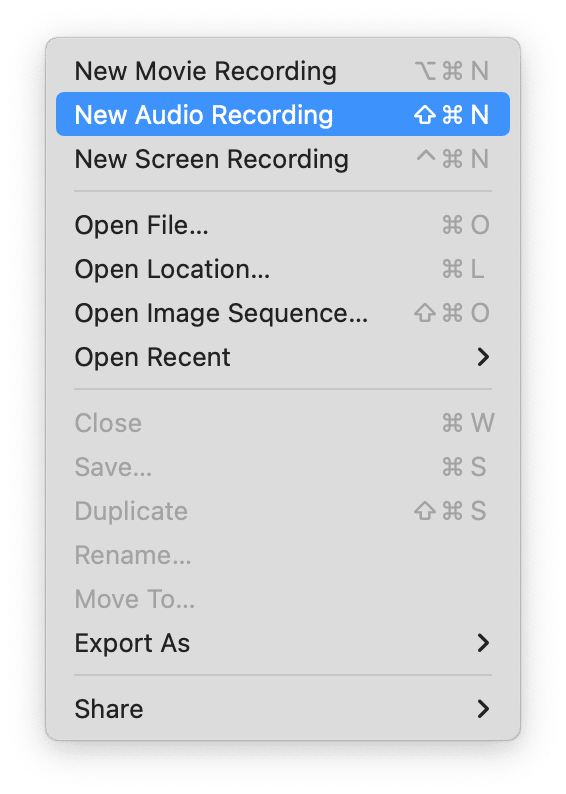This screenshot has width=566, height=794.
Task: Choose Open Location... menu entry
Action: [x=282, y=269]
